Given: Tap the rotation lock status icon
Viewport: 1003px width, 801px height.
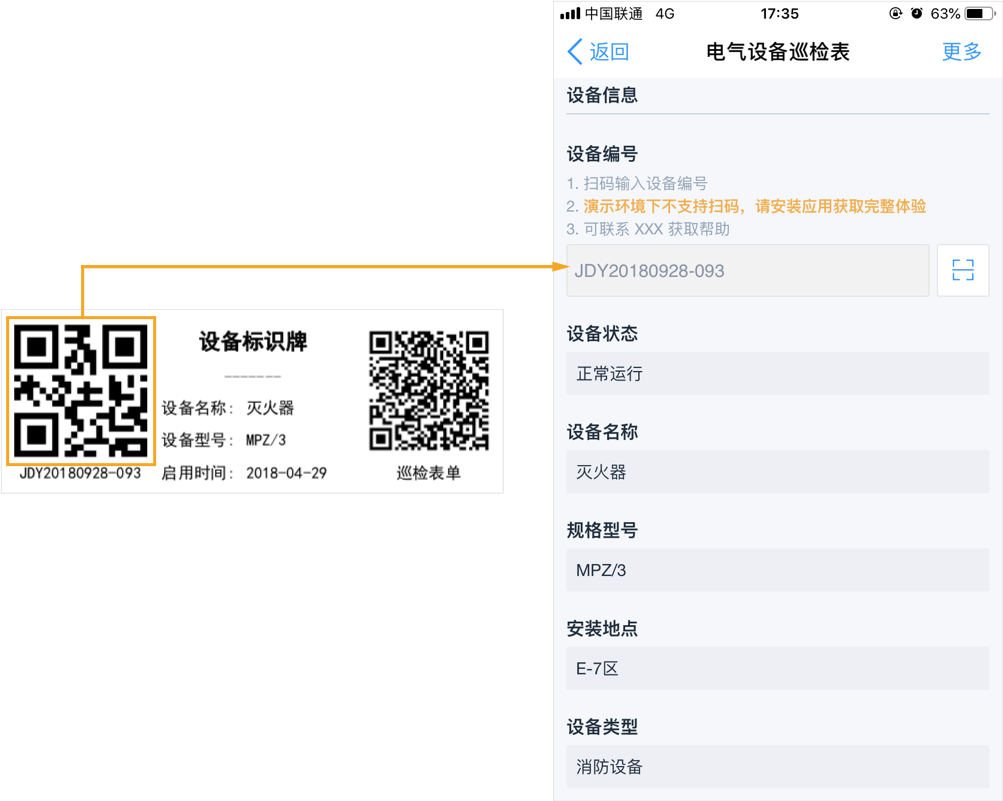Looking at the screenshot, I should pyautogui.click(x=895, y=14).
